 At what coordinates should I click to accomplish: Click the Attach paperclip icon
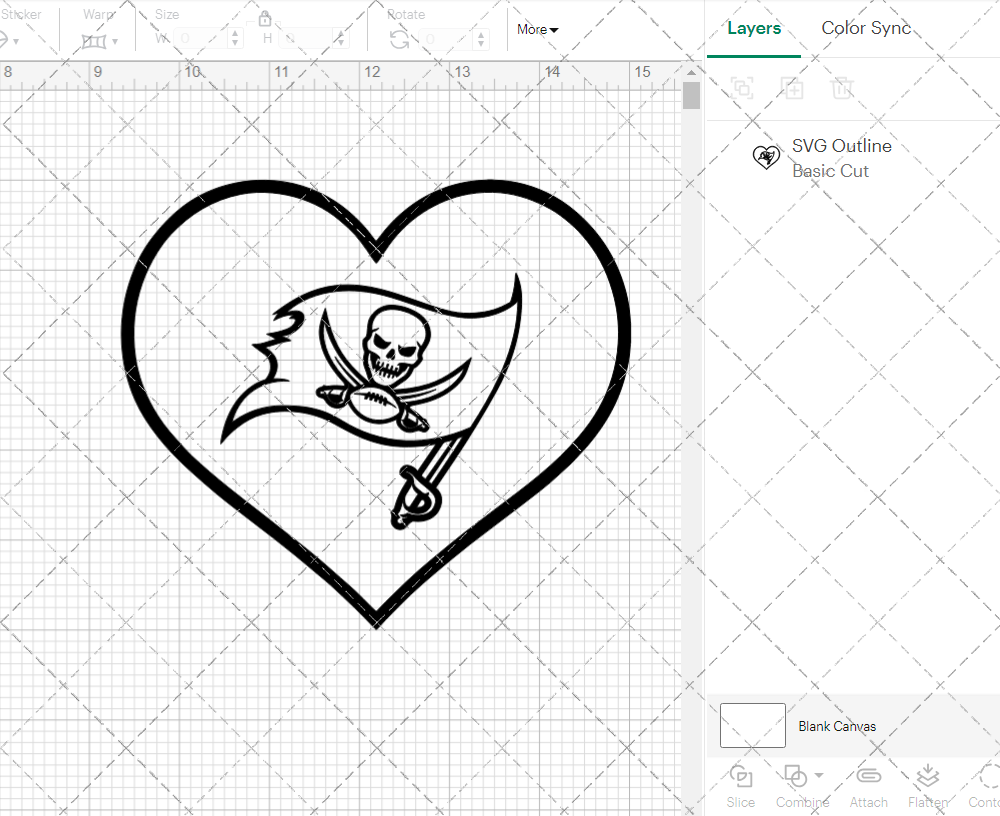[x=868, y=777]
